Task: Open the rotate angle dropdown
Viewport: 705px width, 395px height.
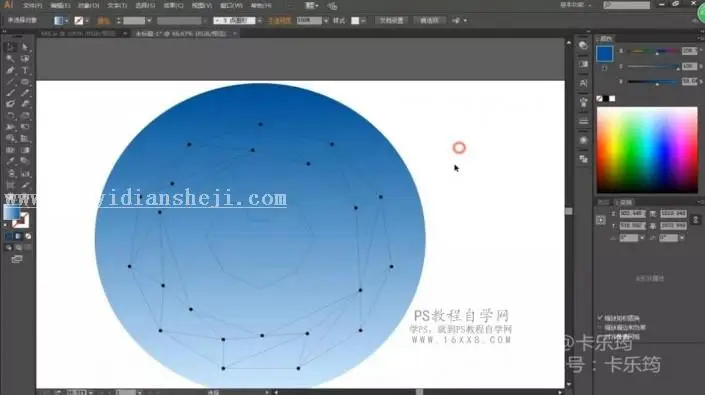Action: 642,238
